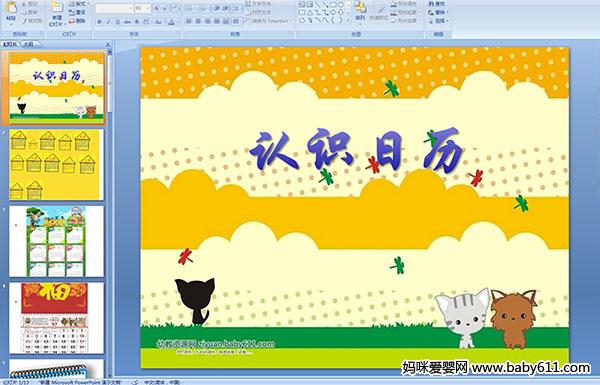The height and width of the screenshot is (385, 600).
Task: Open the font size dropdown
Action: (x=142, y=8)
